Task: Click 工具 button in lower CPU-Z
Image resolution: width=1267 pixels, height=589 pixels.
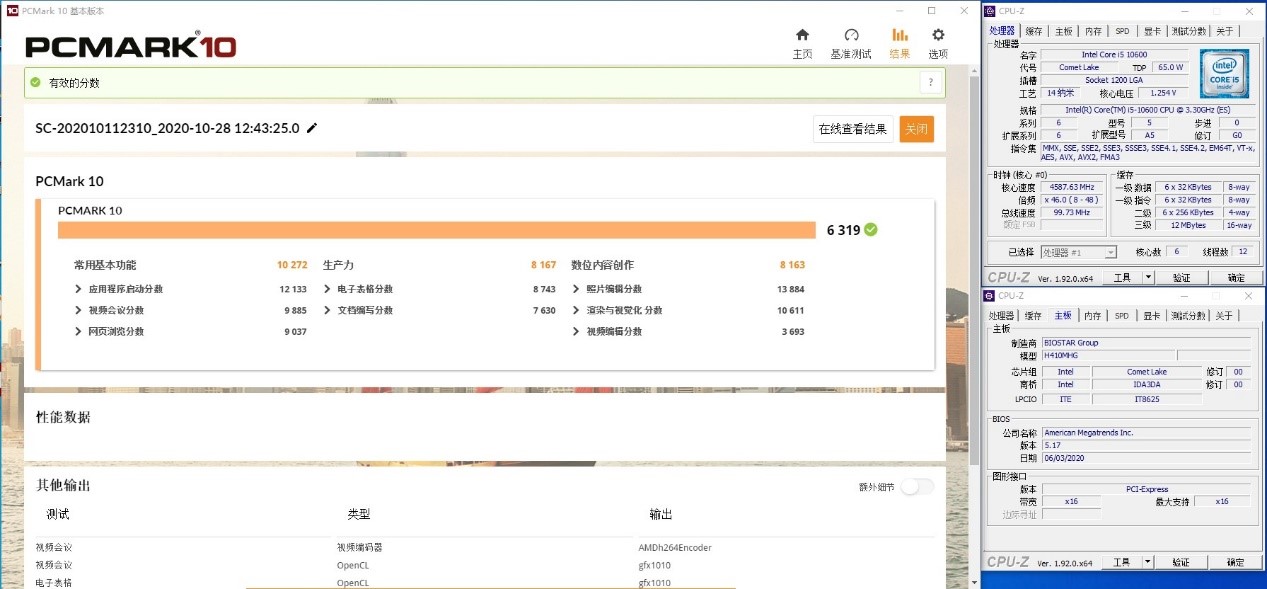Action: click(x=1122, y=562)
